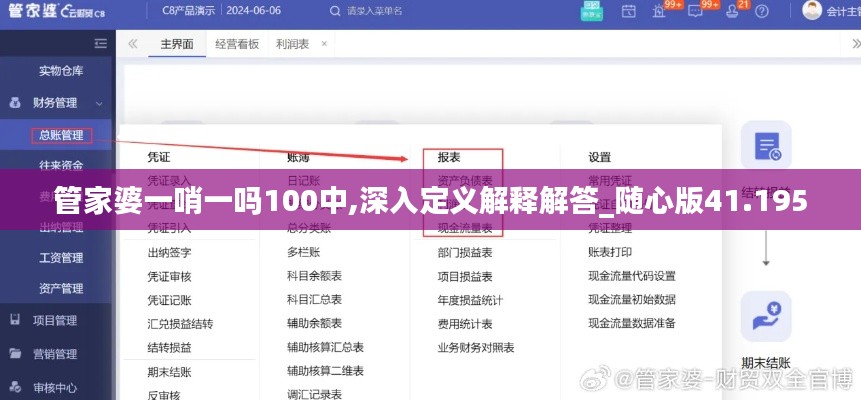Open the 出纳签字 menu entry
The image size is (861, 400).
click(169, 253)
